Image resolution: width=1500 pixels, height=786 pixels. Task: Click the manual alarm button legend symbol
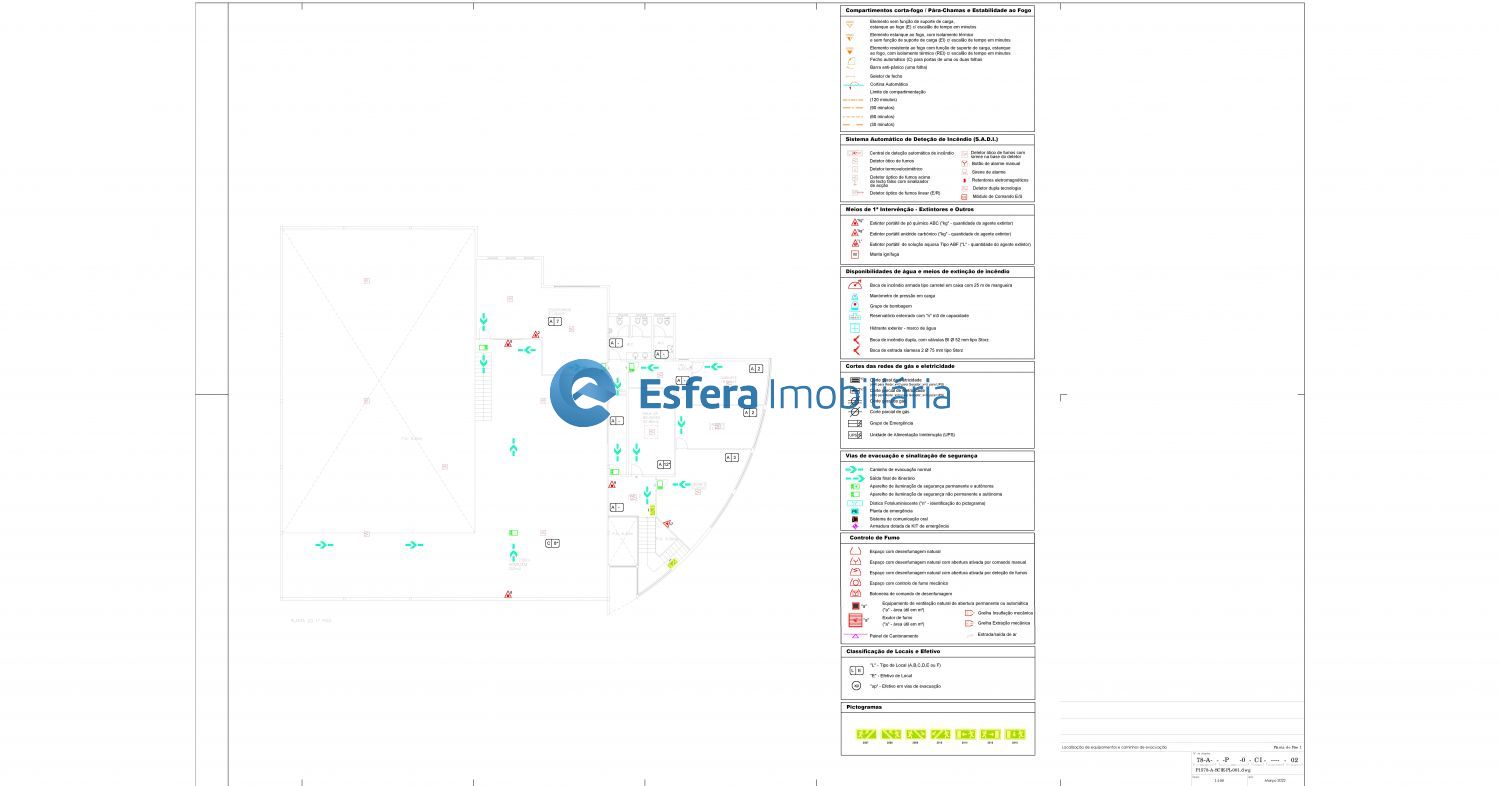pos(965,163)
